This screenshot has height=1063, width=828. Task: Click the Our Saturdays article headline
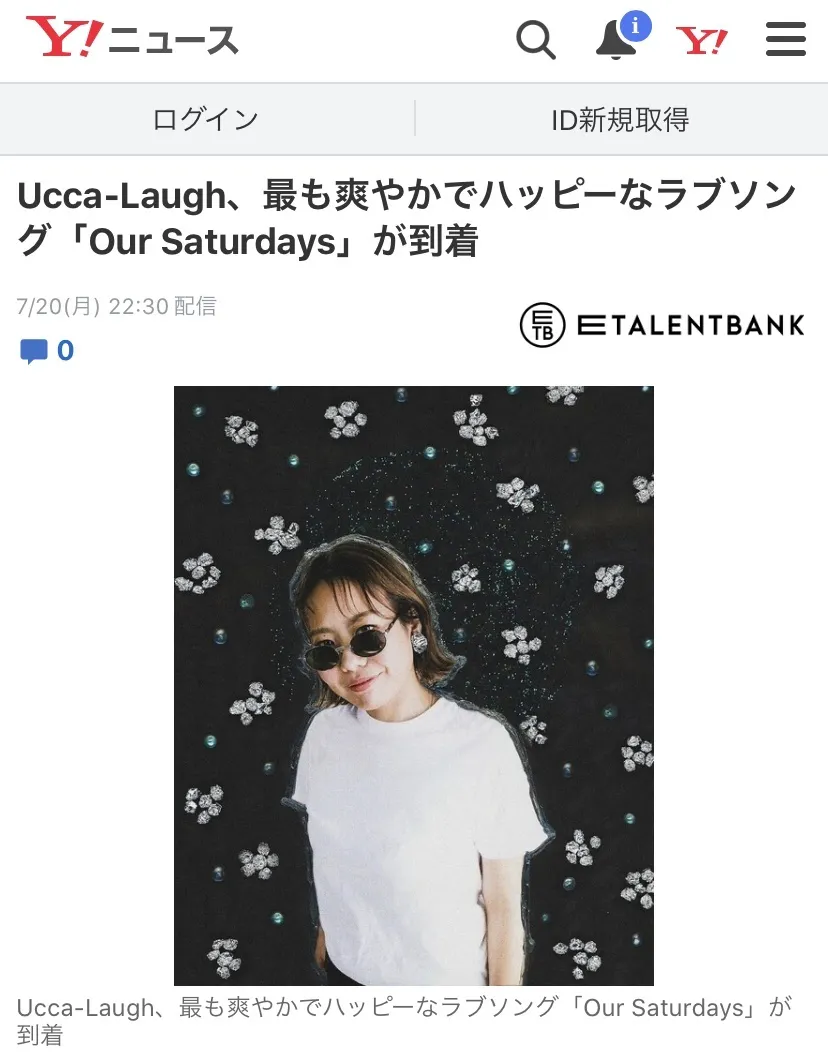tap(407, 218)
